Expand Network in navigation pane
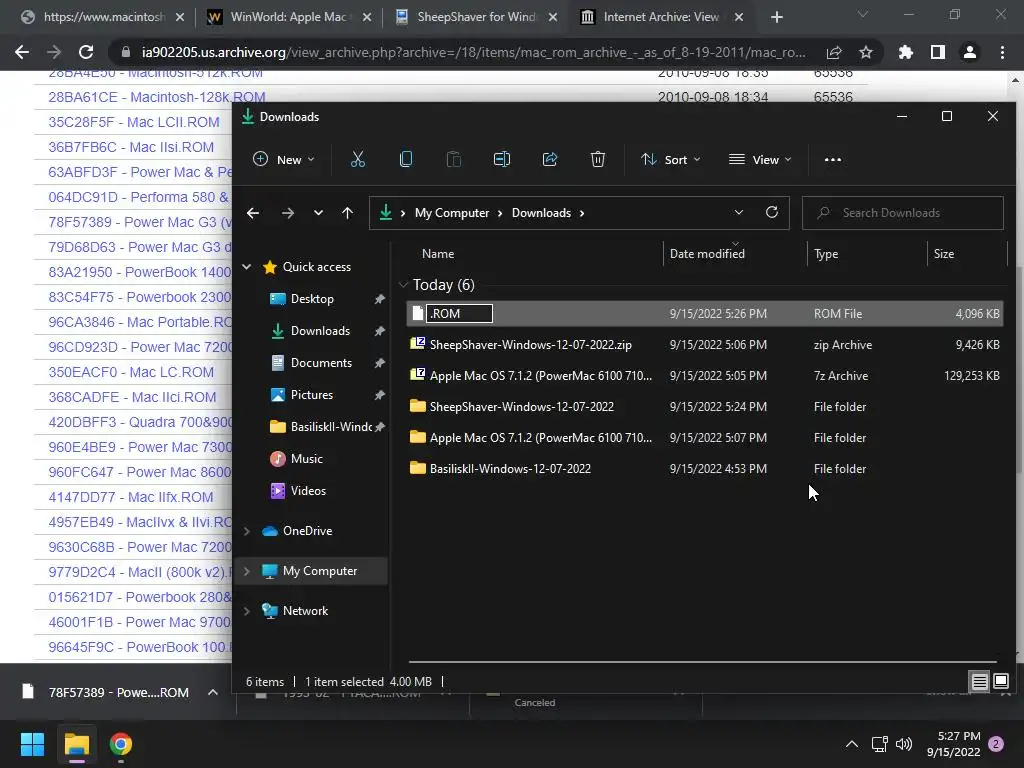 click(x=247, y=611)
